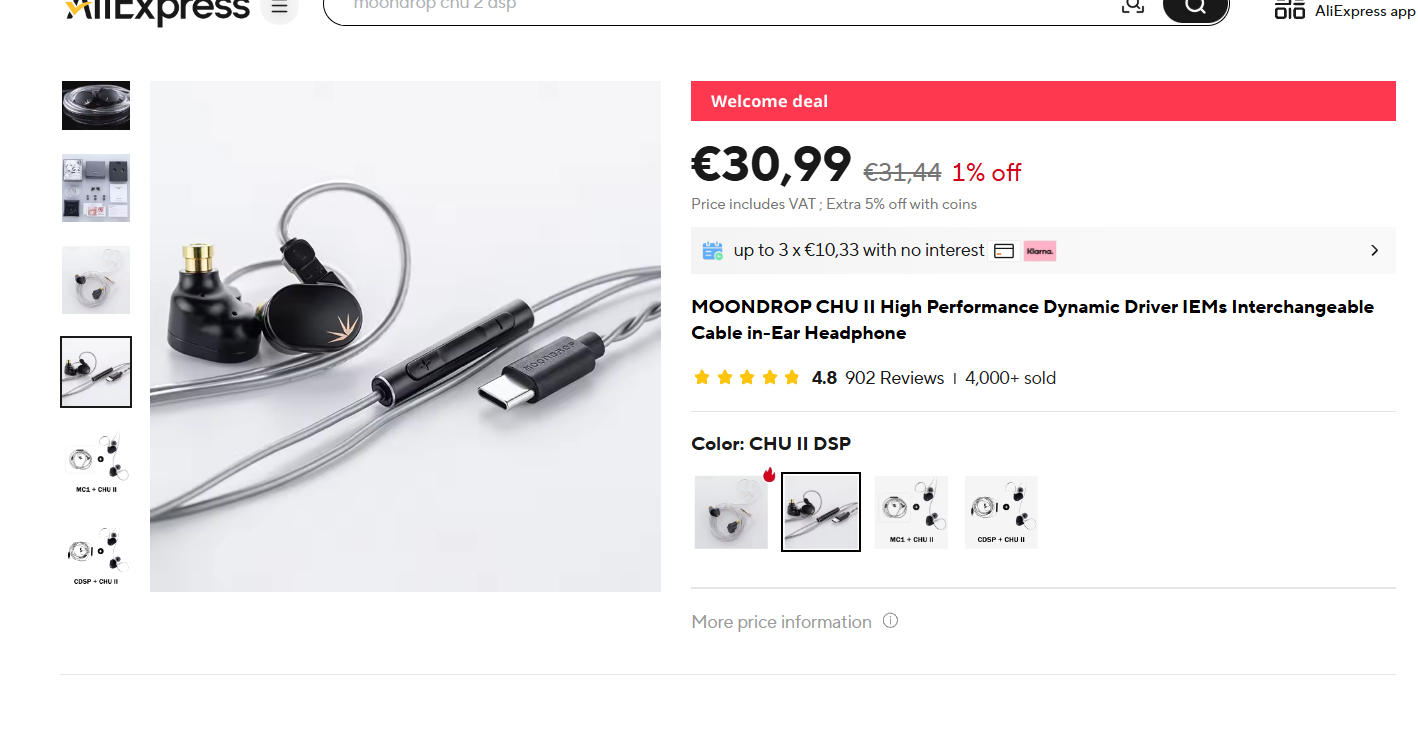The image size is (1418, 753).
Task: Select the CHU II DSP color variant
Action: coord(821,512)
